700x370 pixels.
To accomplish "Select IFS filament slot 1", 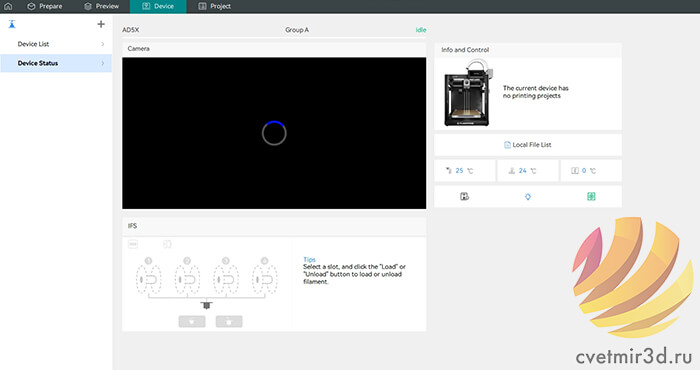I will [x=149, y=277].
